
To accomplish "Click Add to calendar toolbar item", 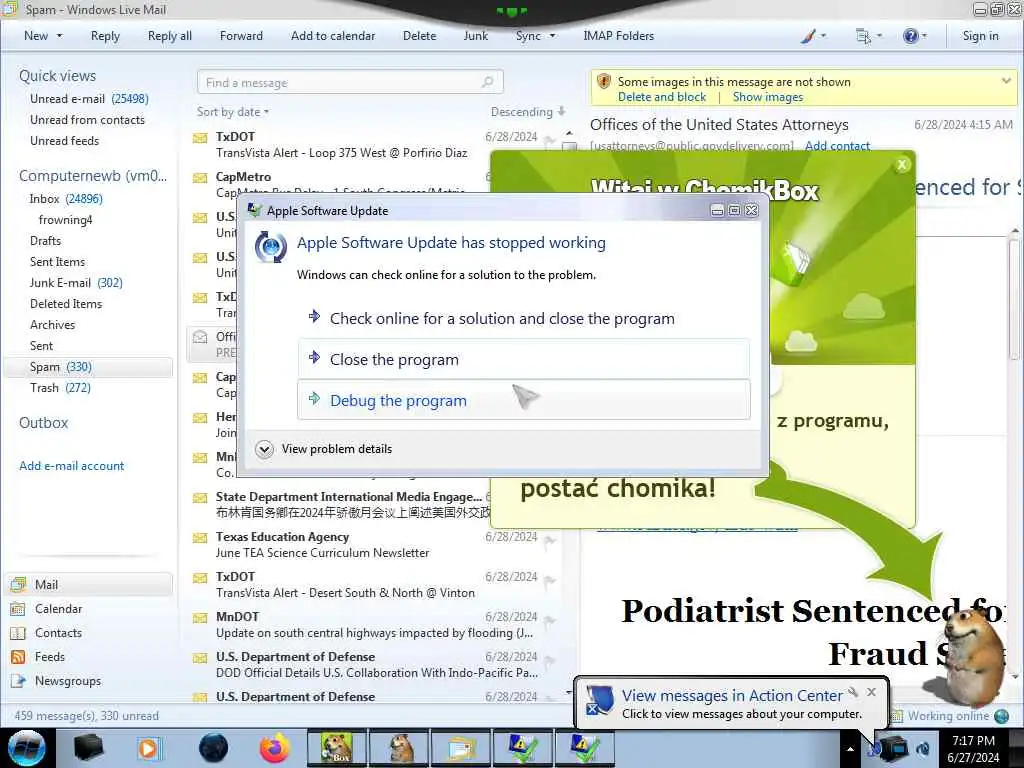I will pyautogui.click(x=333, y=36).
